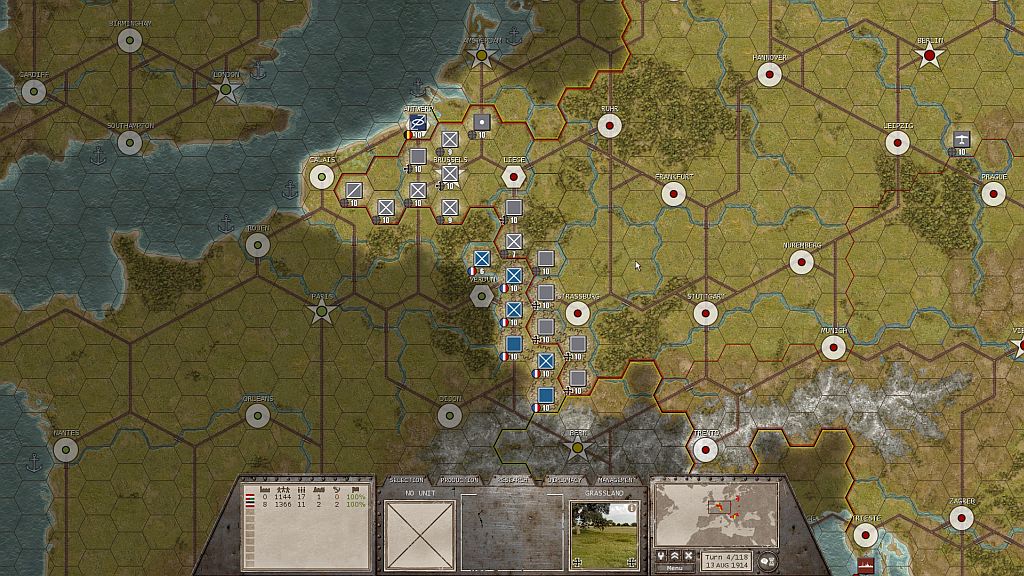Select the artillery unit northeast of Antwerp

(481, 122)
